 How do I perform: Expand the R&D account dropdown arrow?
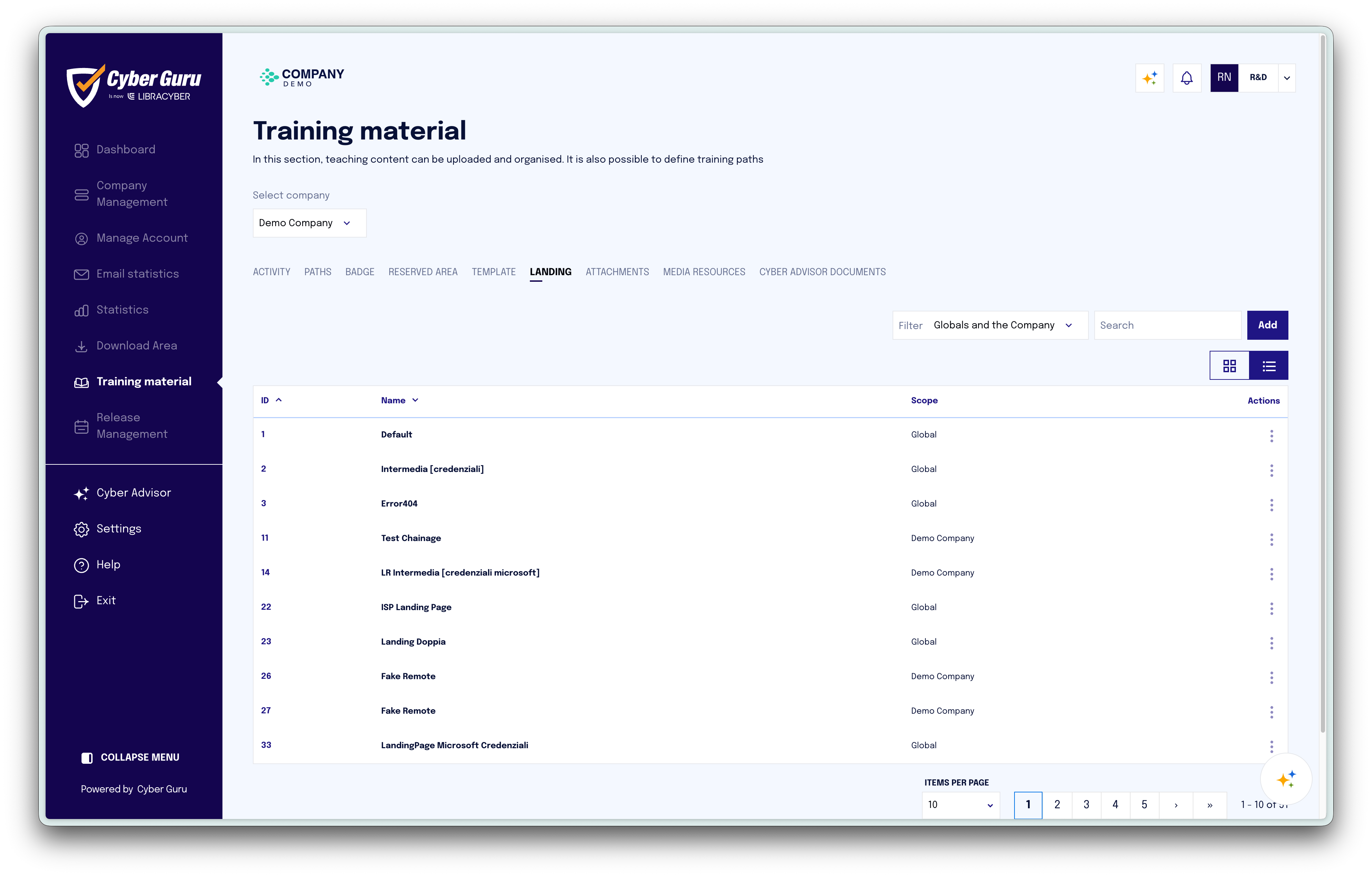pos(1287,78)
